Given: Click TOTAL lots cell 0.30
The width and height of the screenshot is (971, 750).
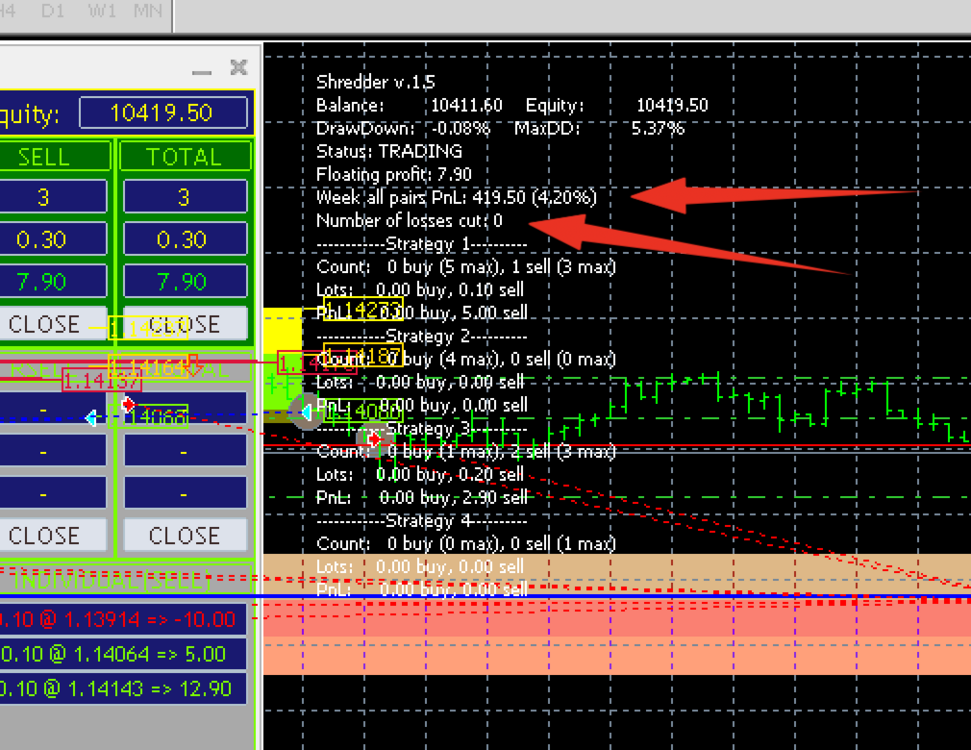Looking at the screenshot, I should pos(185,239).
